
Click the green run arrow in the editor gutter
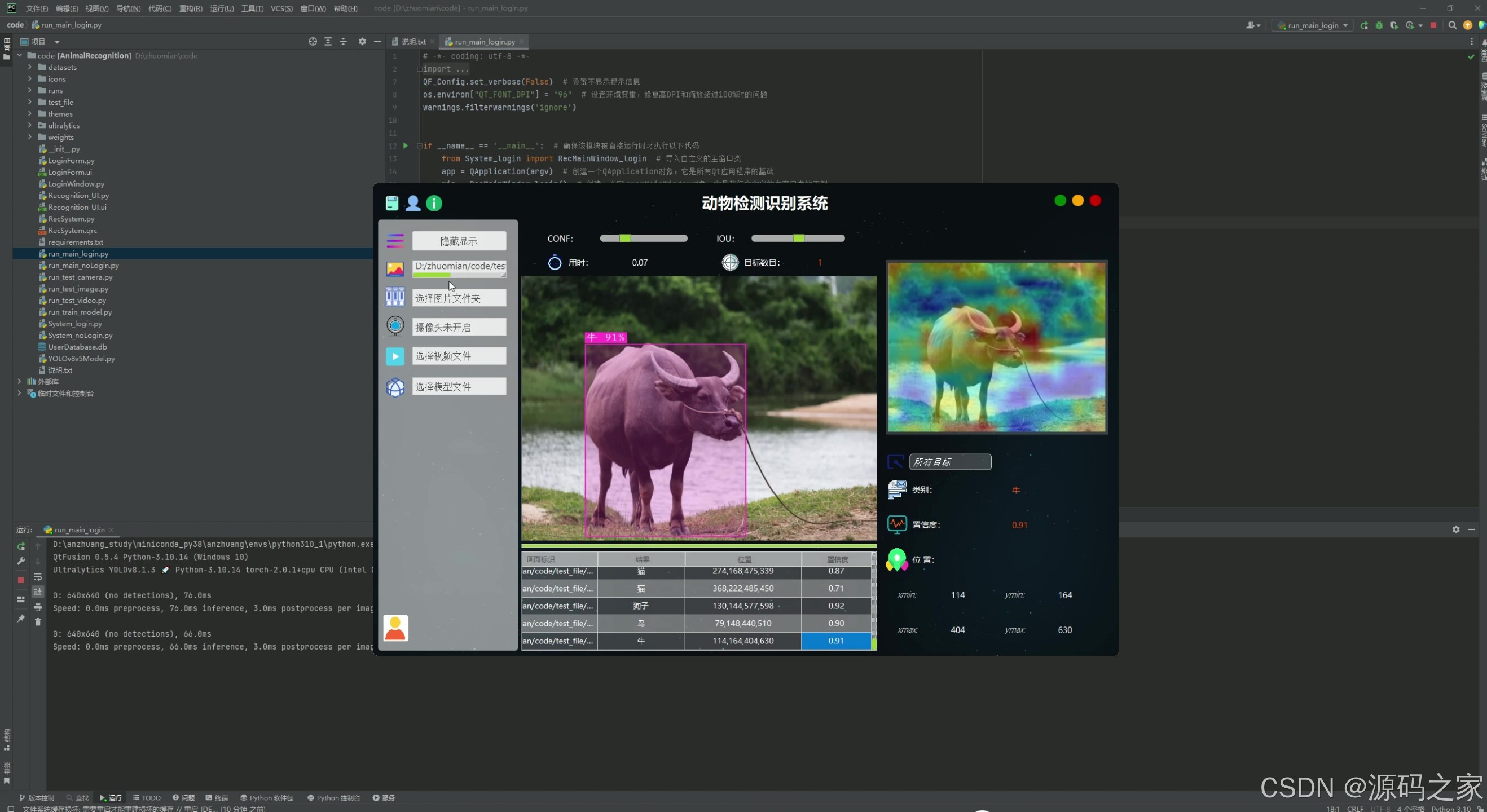pyautogui.click(x=405, y=145)
